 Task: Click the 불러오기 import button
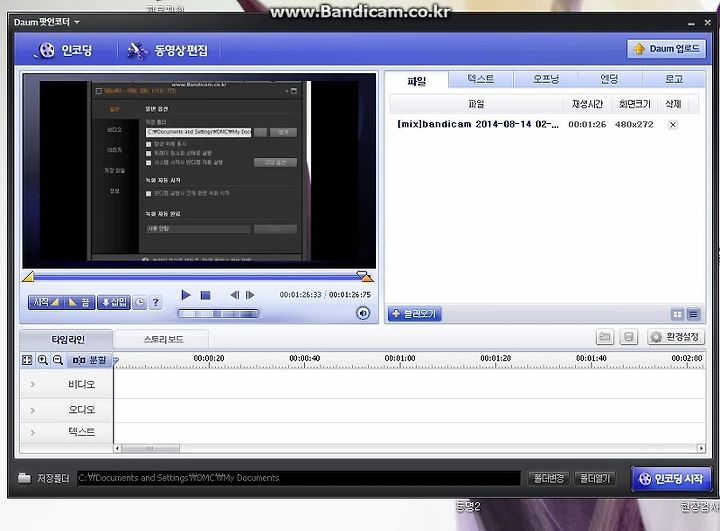(x=415, y=314)
